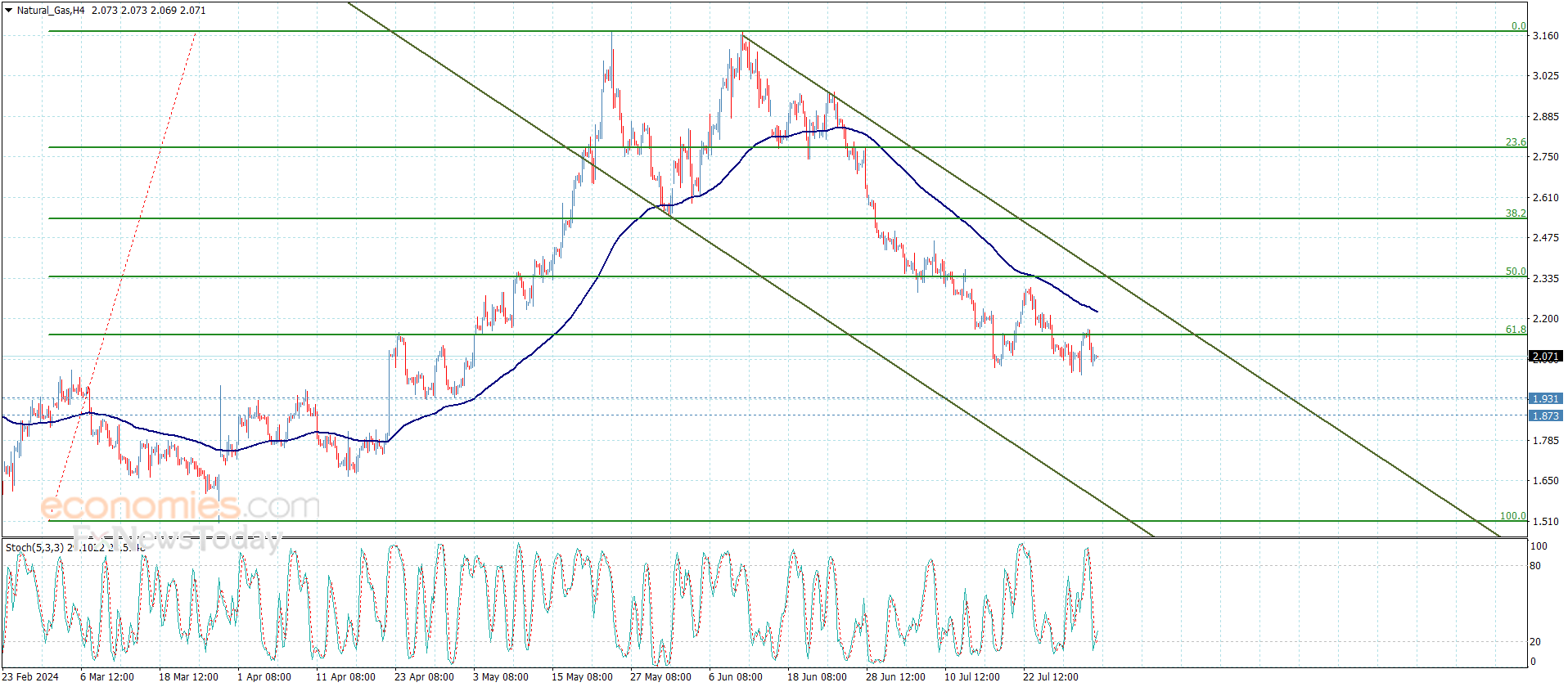The height and width of the screenshot is (687, 1568).
Task: Click the 6 Mar 12:00 time label
Action: [x=107, y=676]
